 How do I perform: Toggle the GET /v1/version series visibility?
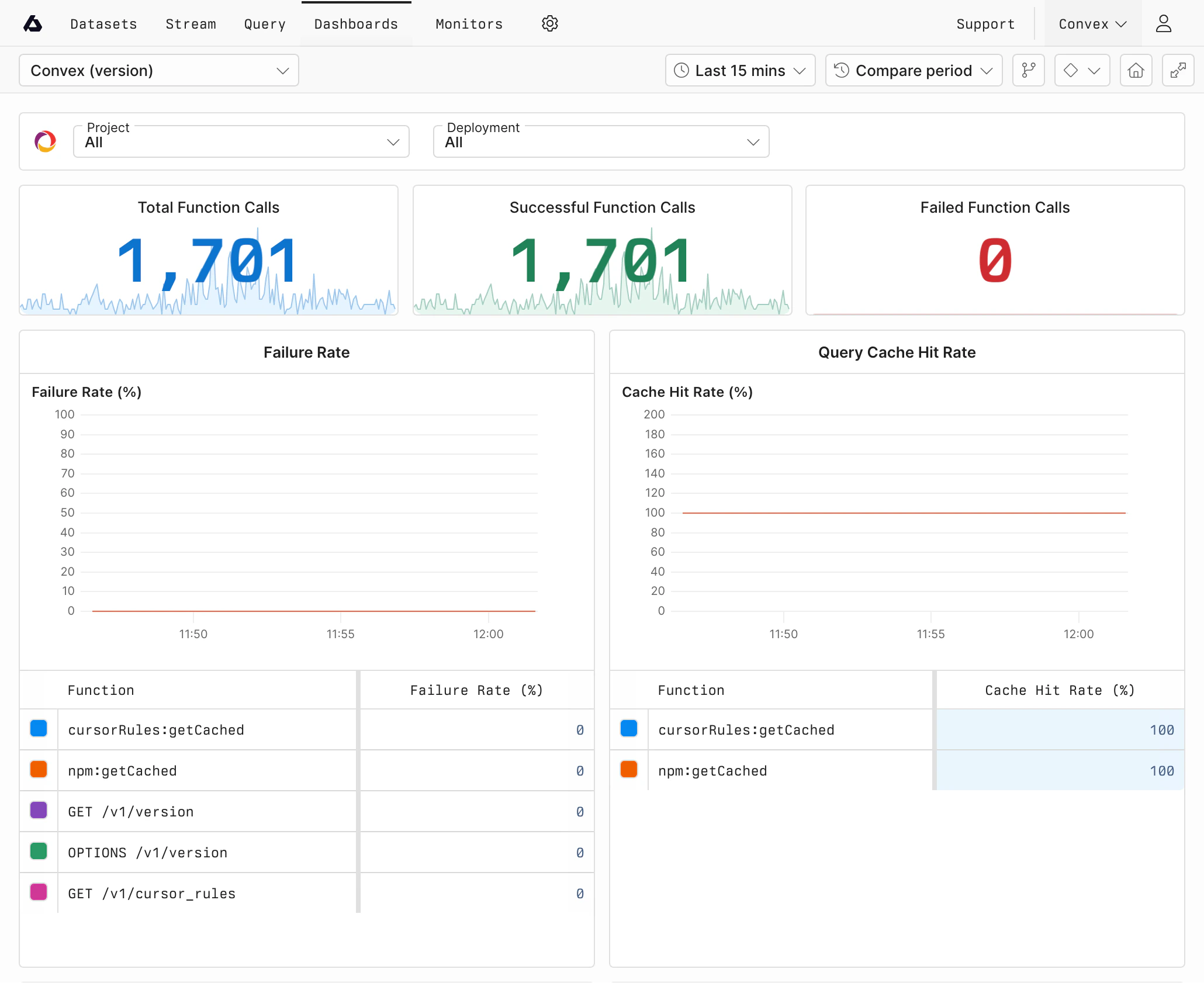tap(38, 811)
